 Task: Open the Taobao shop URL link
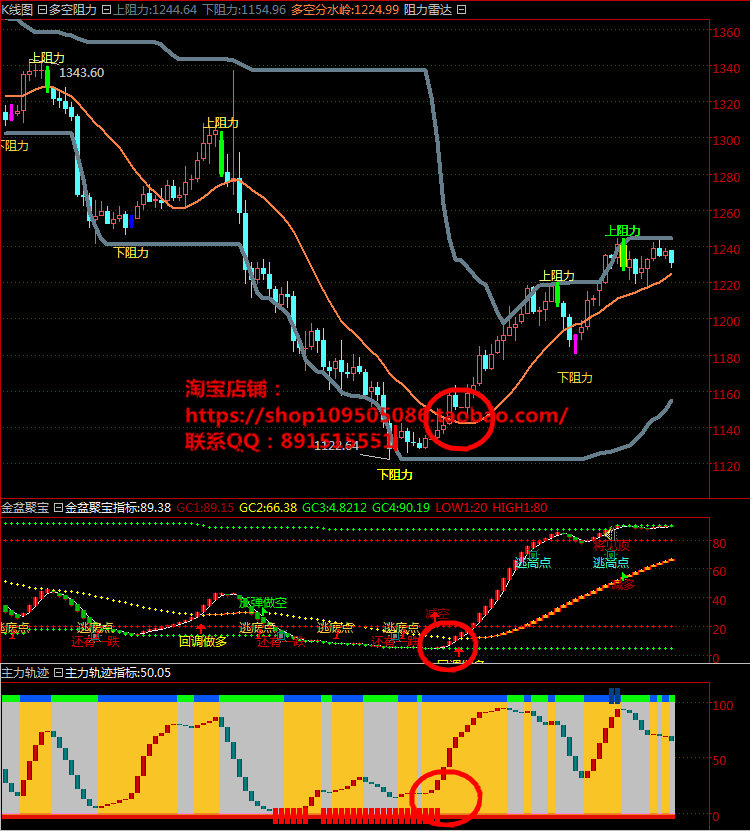[377, 415]
